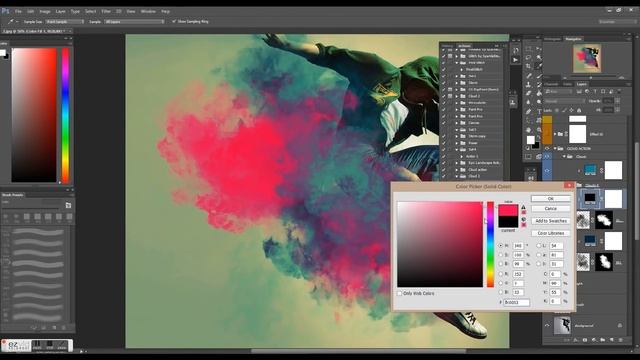Image resolution: width=640 pixels, height=360 pixels.
Task: Hide the CLOUD ACTION group
Action: click(547, 149)
